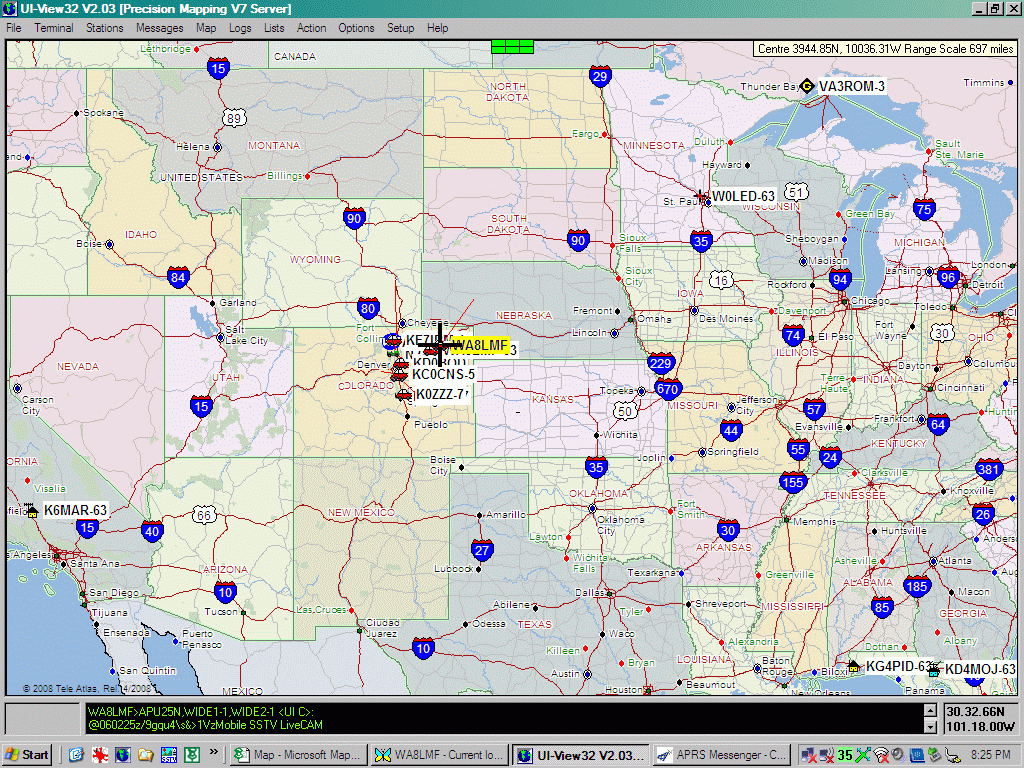Click the K0ZZZ-7 car station icon
1024x768 pixels.
[x=404, y=394]
